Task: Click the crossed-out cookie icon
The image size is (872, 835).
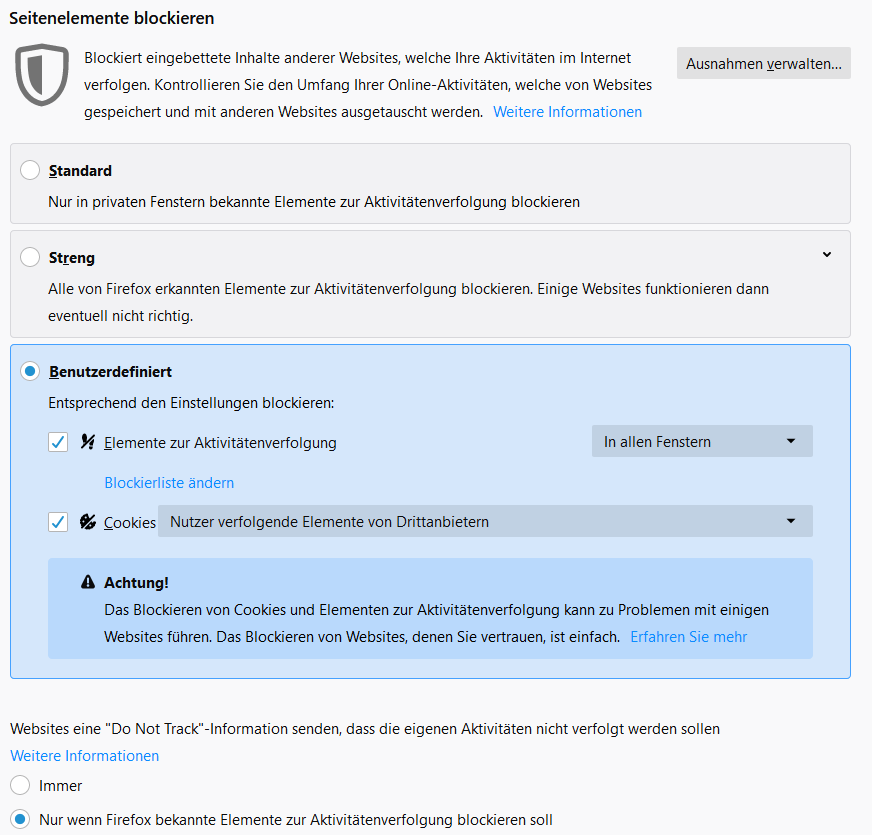Action: point(88,522)
